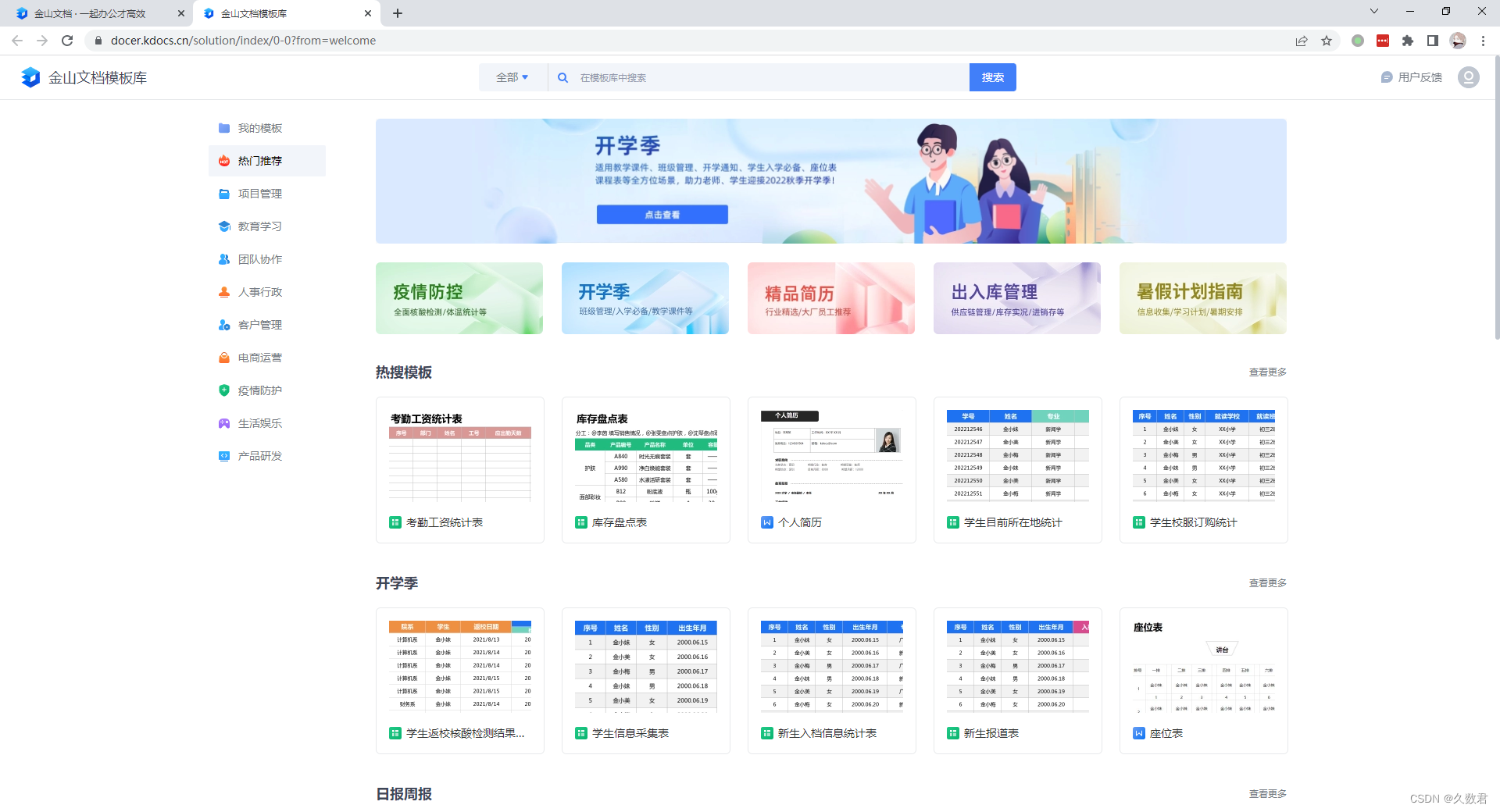The height and width of the screenshot is (812, 1500).
Task: Close the 金山文档模板库 browser tab
Action: (x=368, y=13)
